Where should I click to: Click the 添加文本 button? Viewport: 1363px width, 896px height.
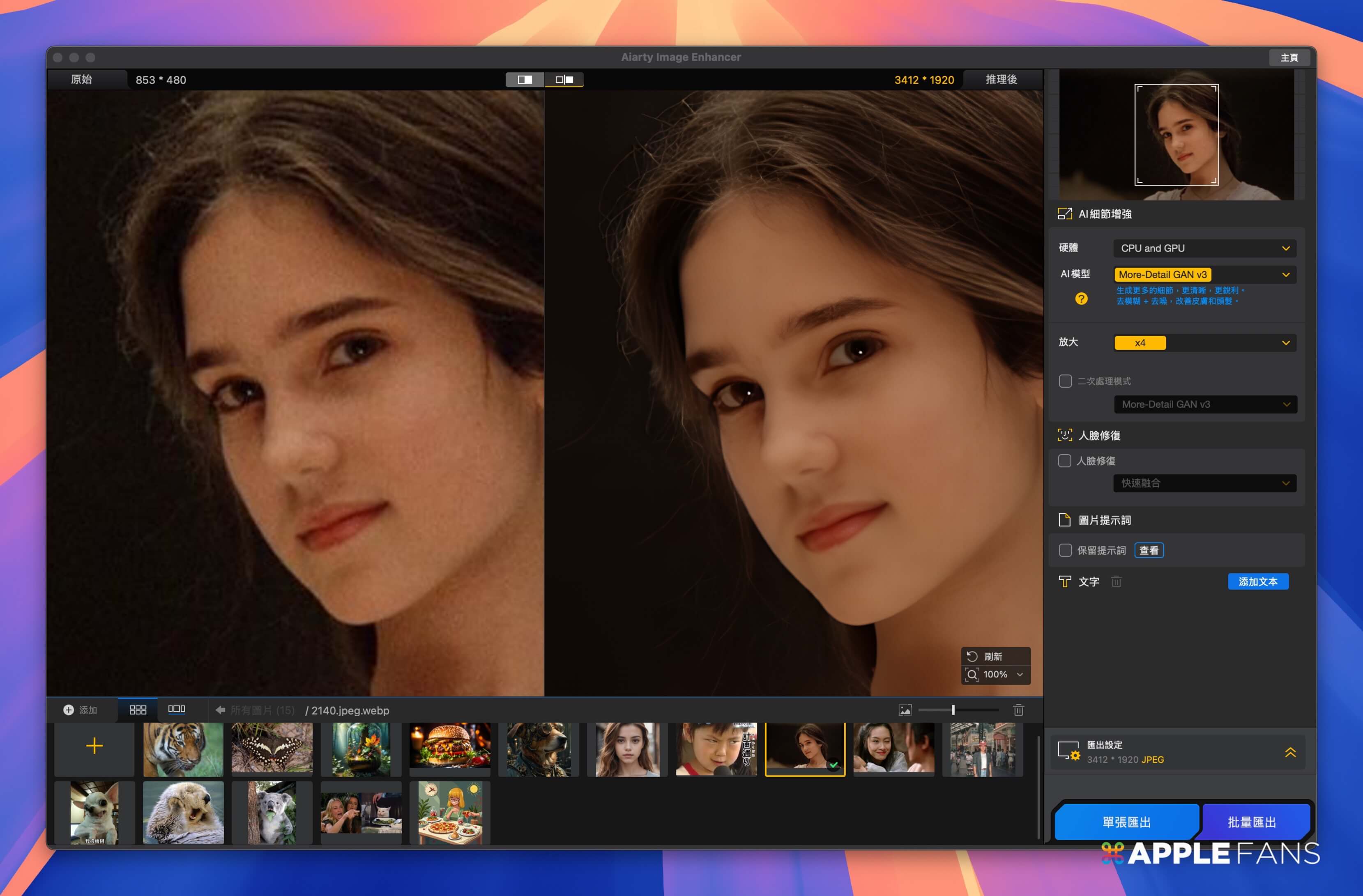point(1257,582)
